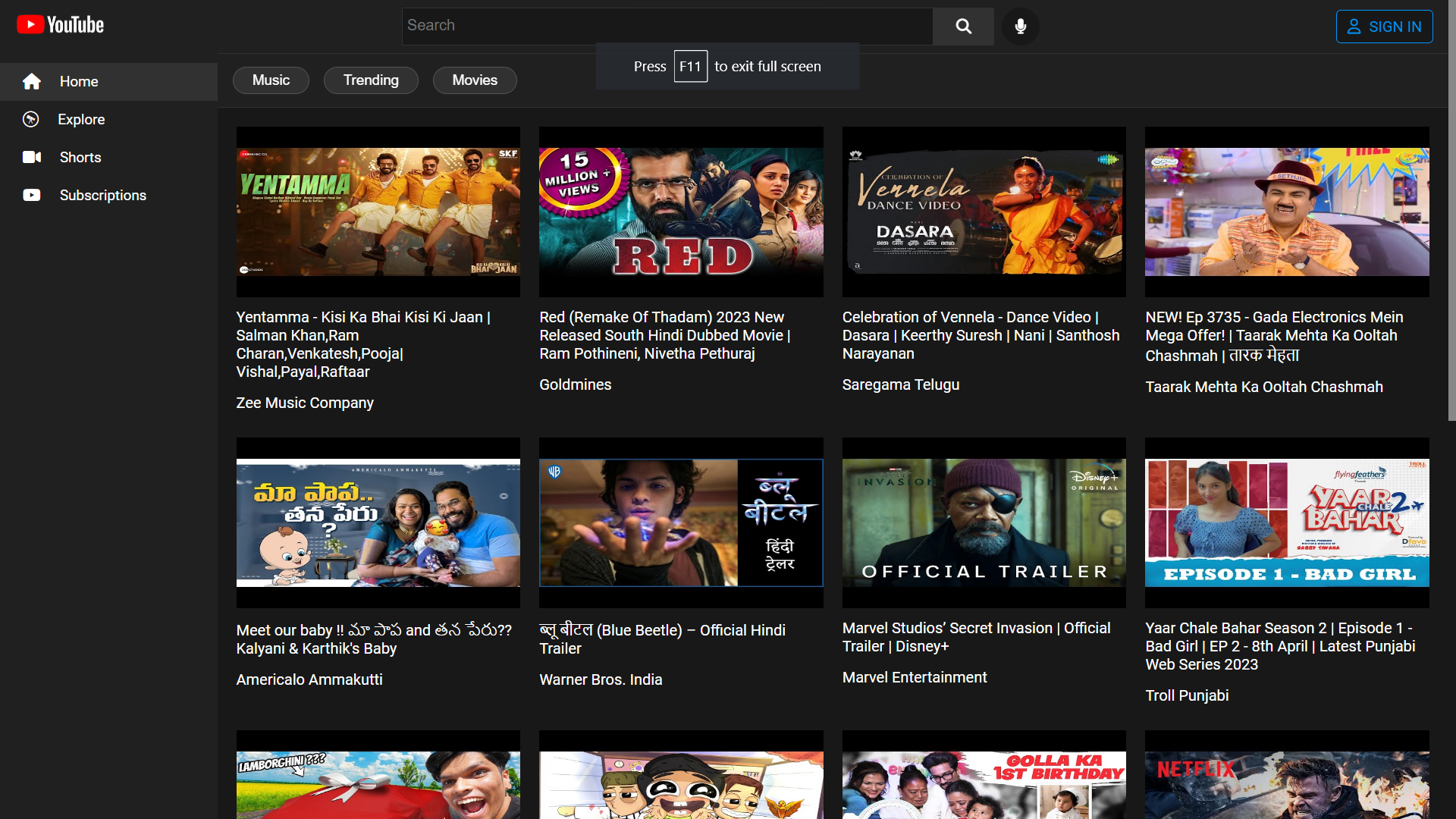Viewport: 1456px width, 819px height.
Task: Select the Music filter chip
Action: pos(271,80)
